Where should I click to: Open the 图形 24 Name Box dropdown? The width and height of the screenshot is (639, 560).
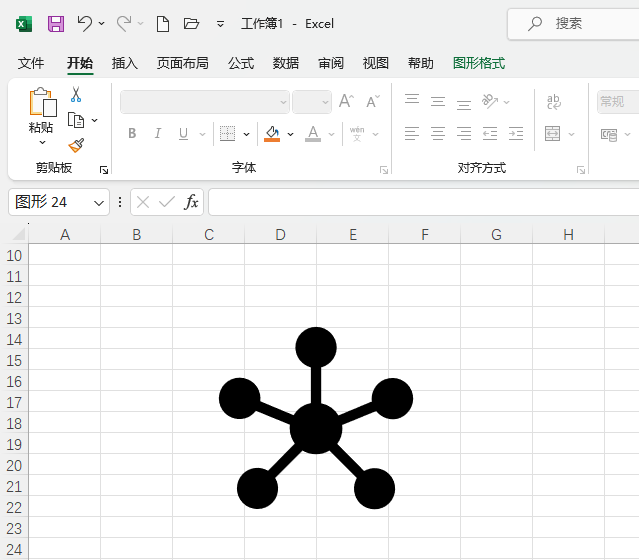click(x=99, y=203)
